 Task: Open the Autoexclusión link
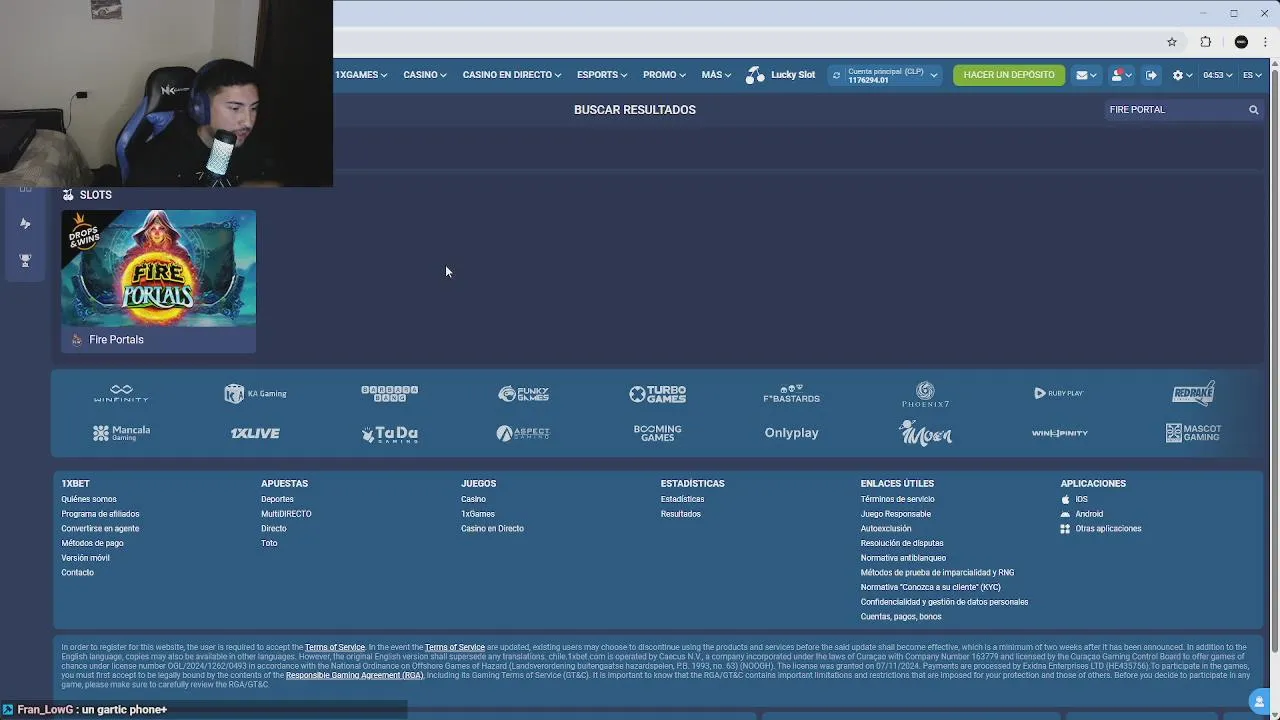[886, 529]
